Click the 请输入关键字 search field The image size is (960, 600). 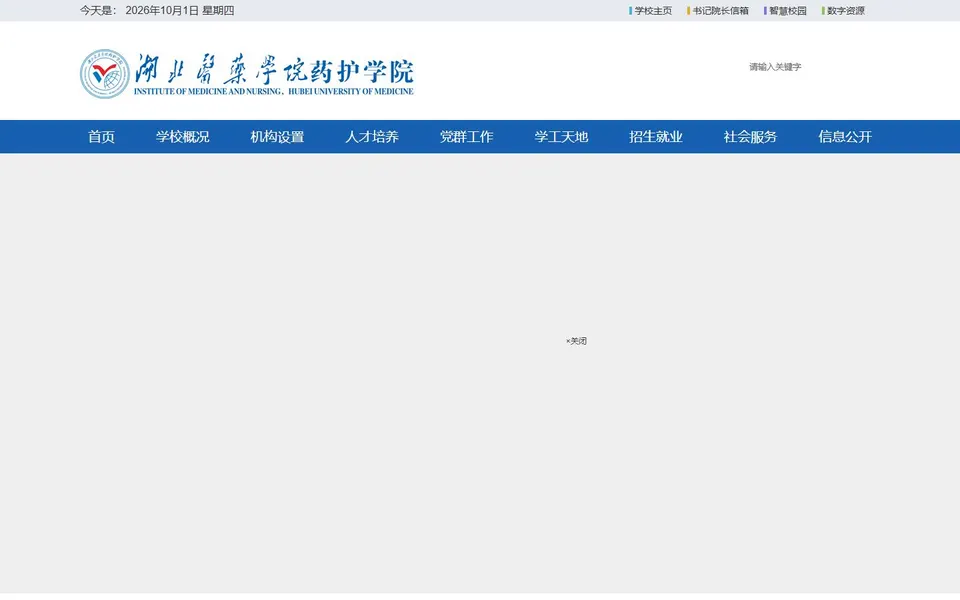(775, 67)
